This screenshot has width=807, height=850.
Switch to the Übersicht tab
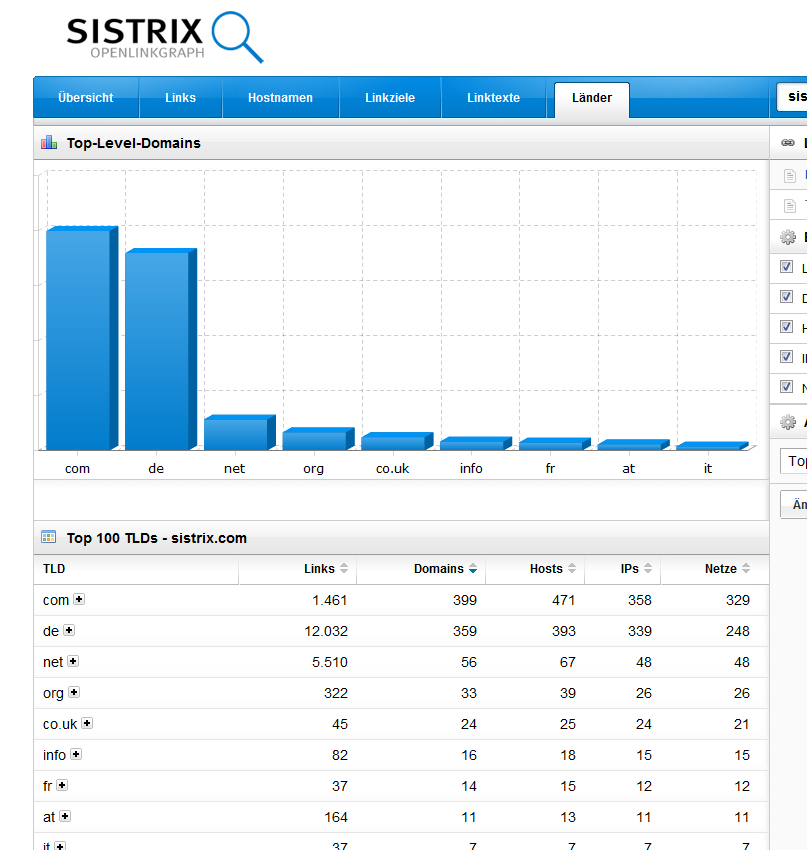pos(86,98)
